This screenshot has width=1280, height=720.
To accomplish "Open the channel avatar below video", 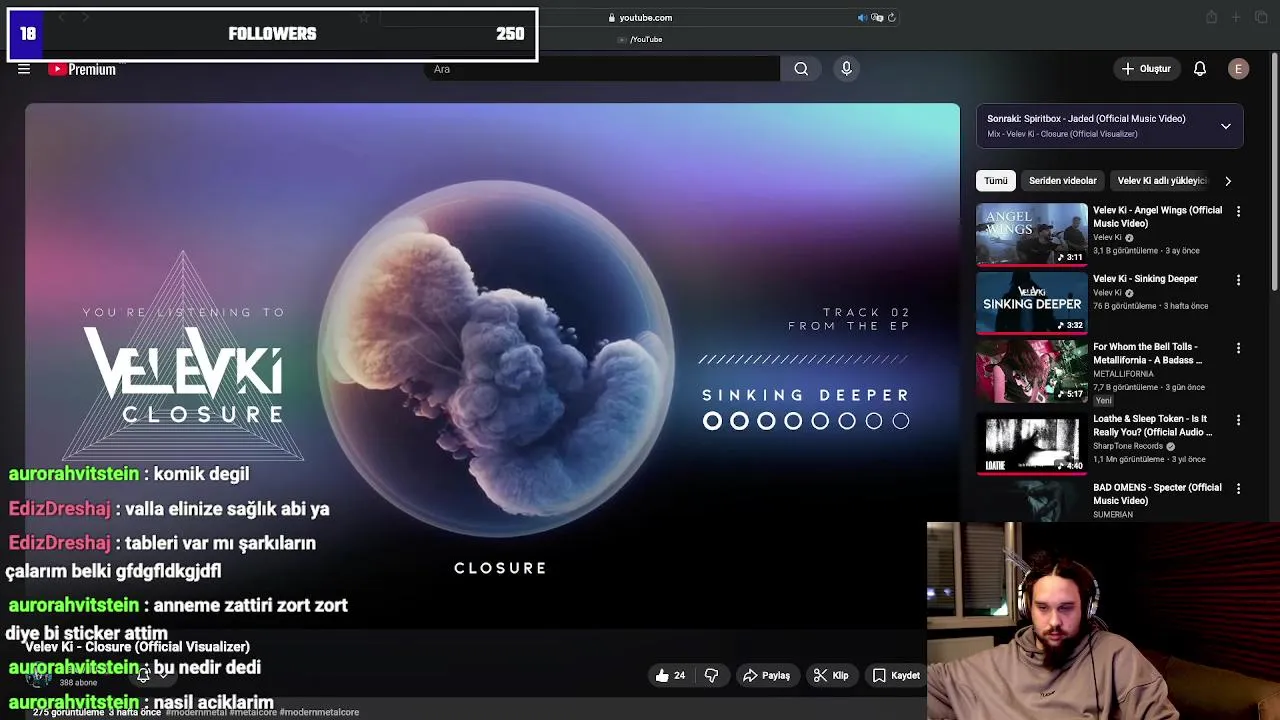I will point(37,677).
